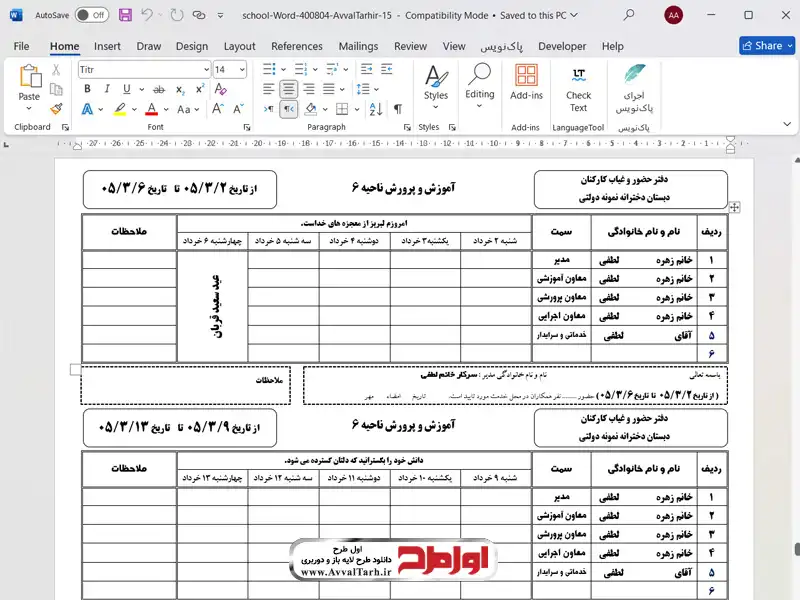Switch to the Developer tab
800x600 pixels.
click(562, 46)
